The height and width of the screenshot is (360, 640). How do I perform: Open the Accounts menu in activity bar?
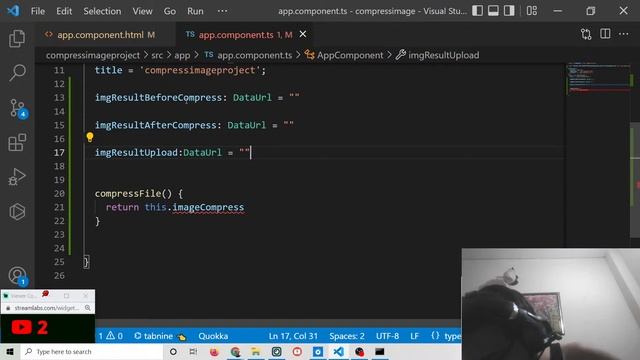click(18, 276)
